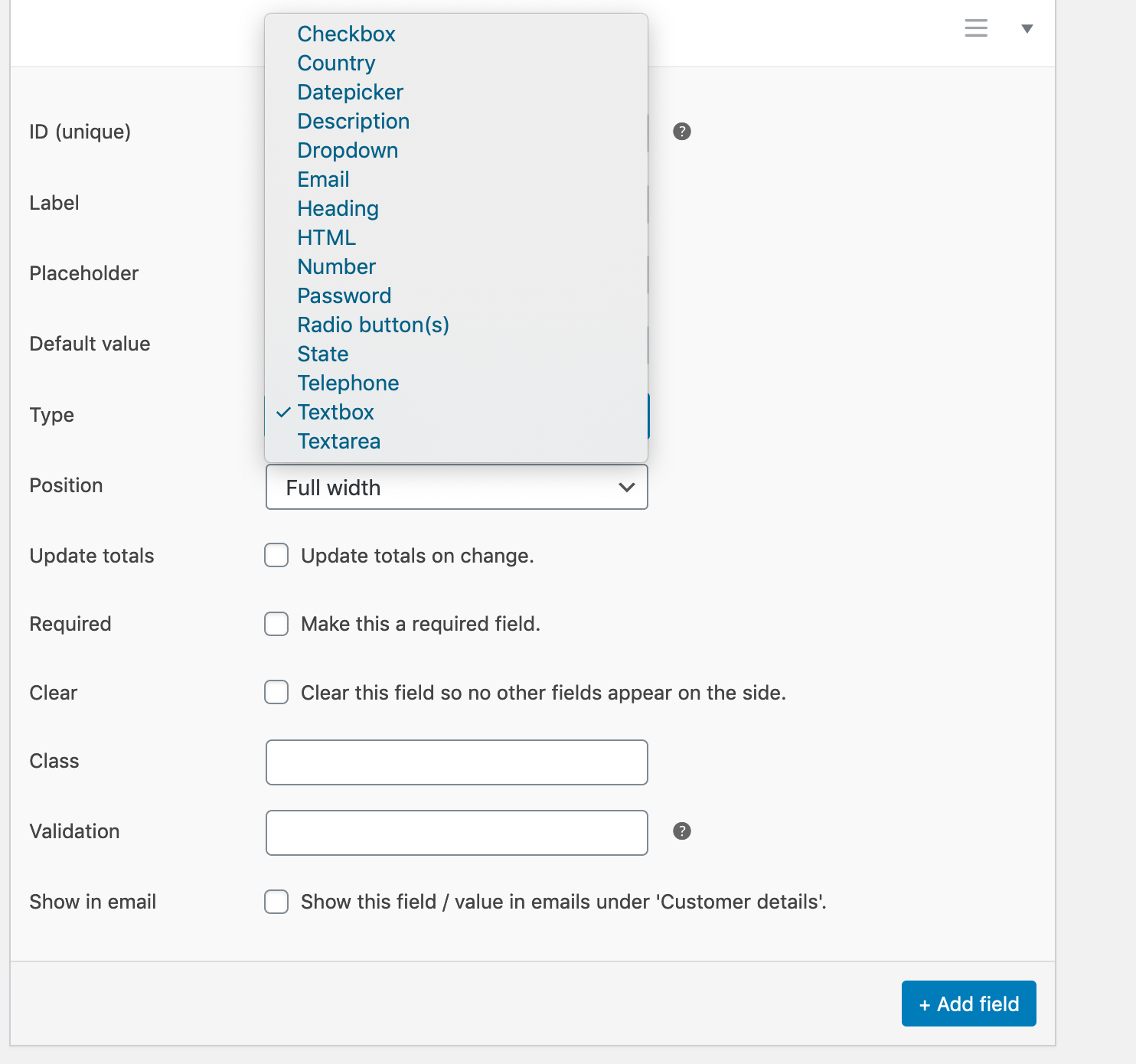1136x1064 pixels.
Task: Enable 'Make this a required field'
Action: (276, 624)
